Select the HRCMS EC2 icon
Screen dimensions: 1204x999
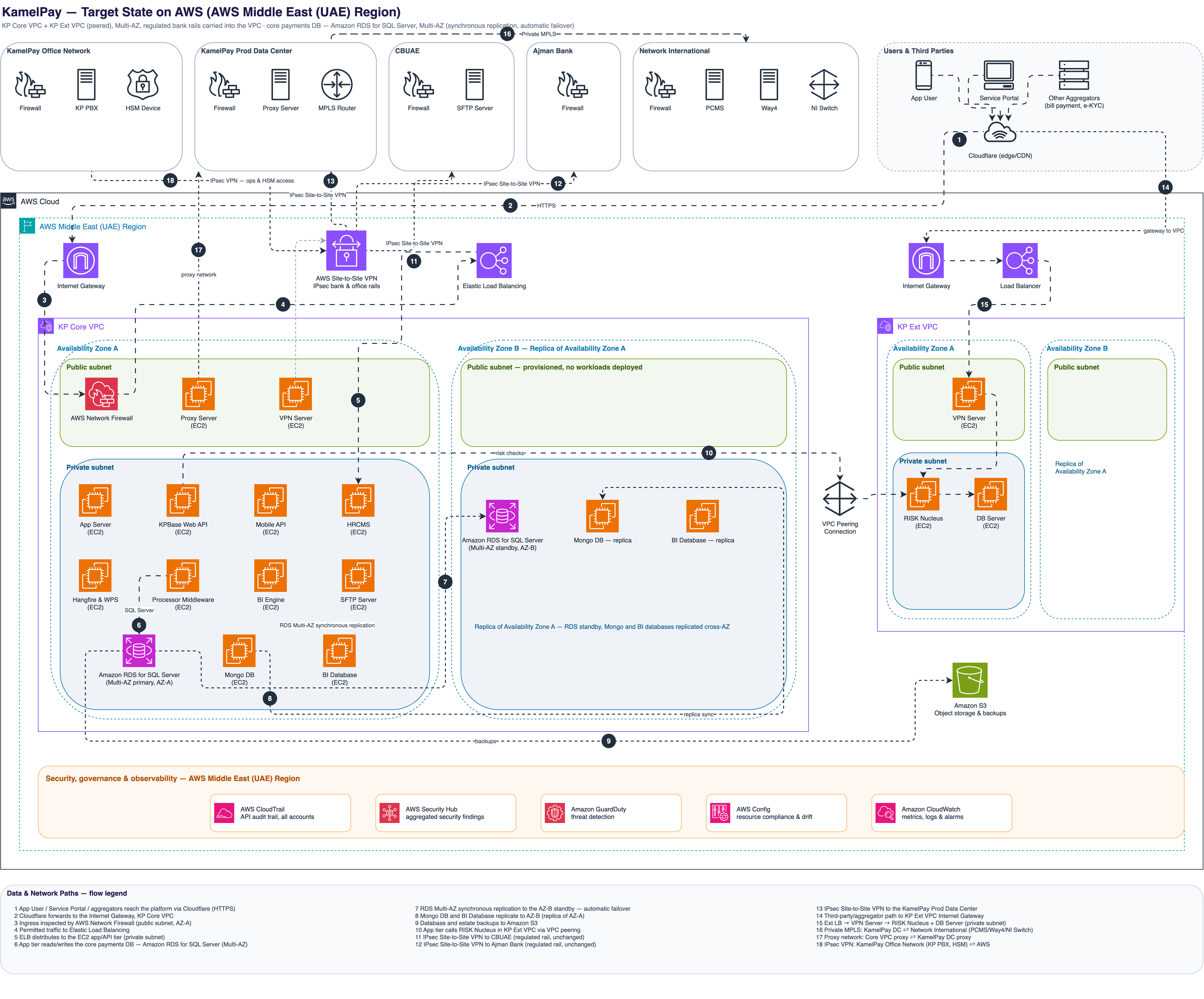click(x=358, y=501)
